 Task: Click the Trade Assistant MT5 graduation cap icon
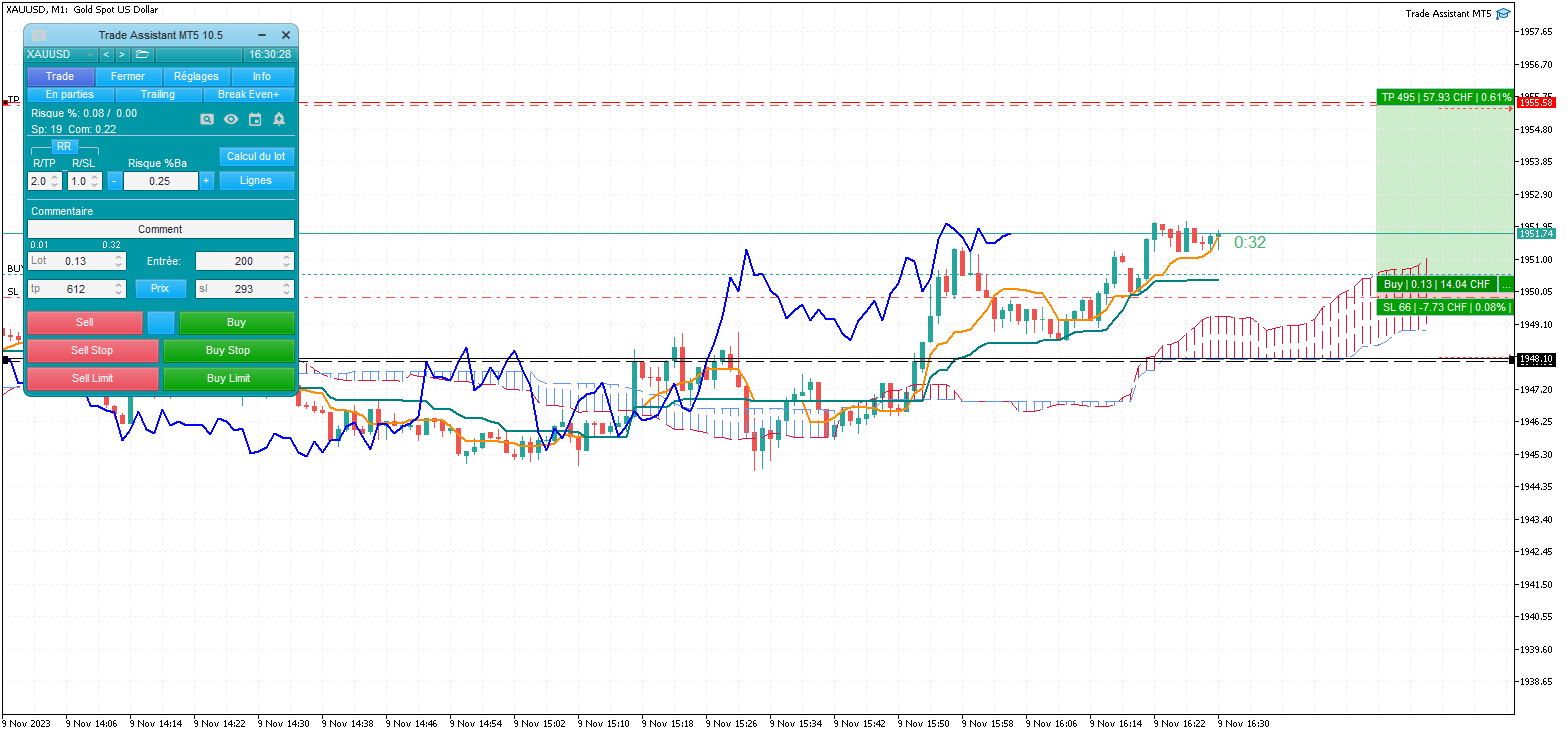1503,14
